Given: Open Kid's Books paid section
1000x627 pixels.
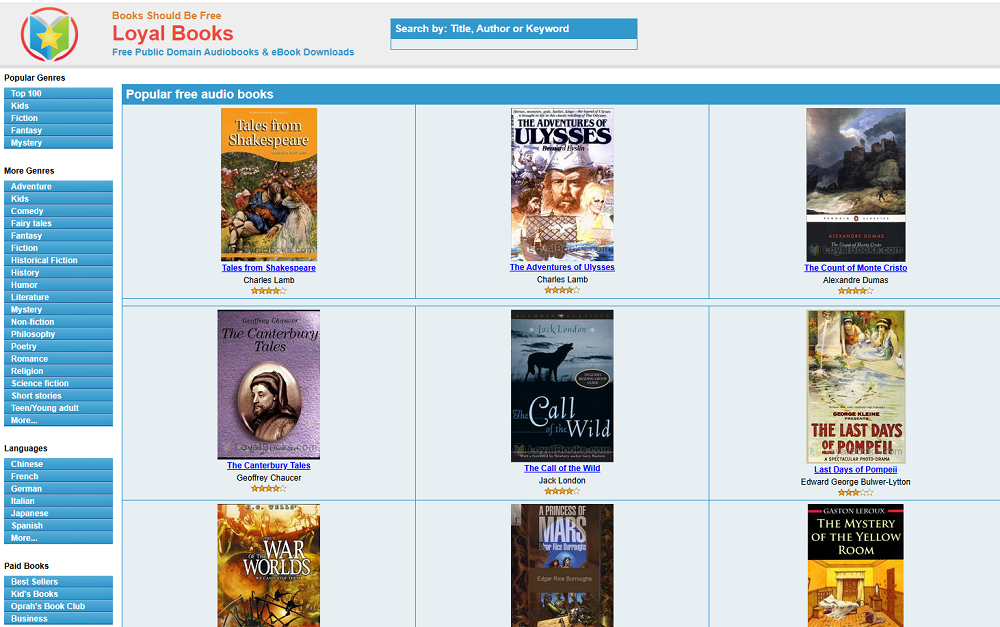Looking at the screenshot, I should [58, 594].
